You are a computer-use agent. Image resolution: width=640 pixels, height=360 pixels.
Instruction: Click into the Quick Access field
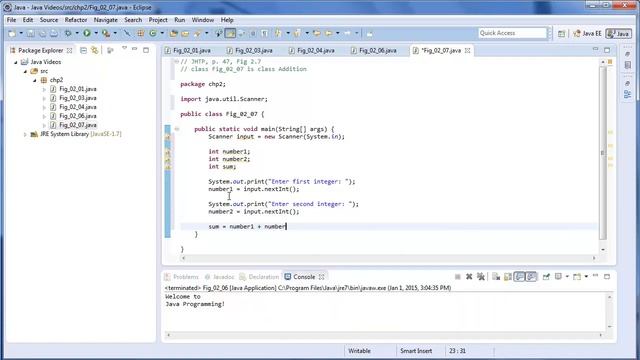pyautogui.click(x=512, y=33)
